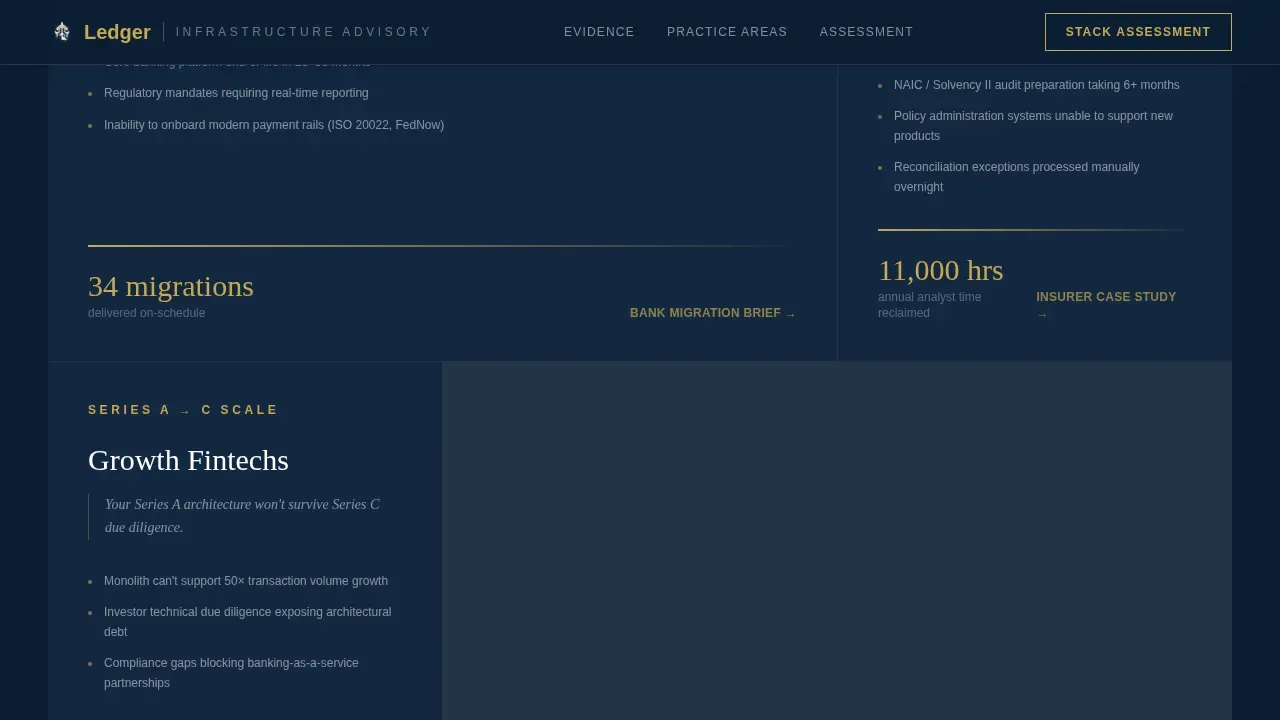The height and width of the screenshot is (720, 1280).
Task: Click the blank Growth Fintechs image panel
Action: click(837, 541)
